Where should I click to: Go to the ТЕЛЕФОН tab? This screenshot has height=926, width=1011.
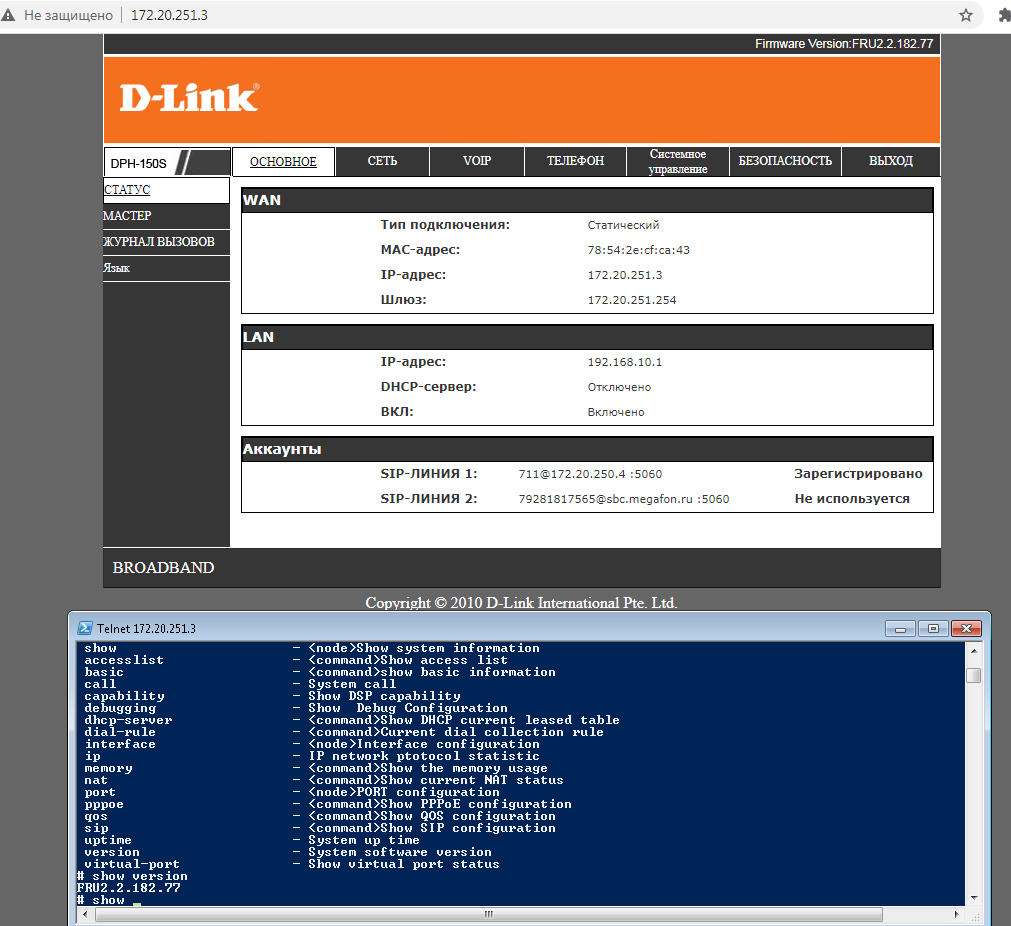point(575,161)
